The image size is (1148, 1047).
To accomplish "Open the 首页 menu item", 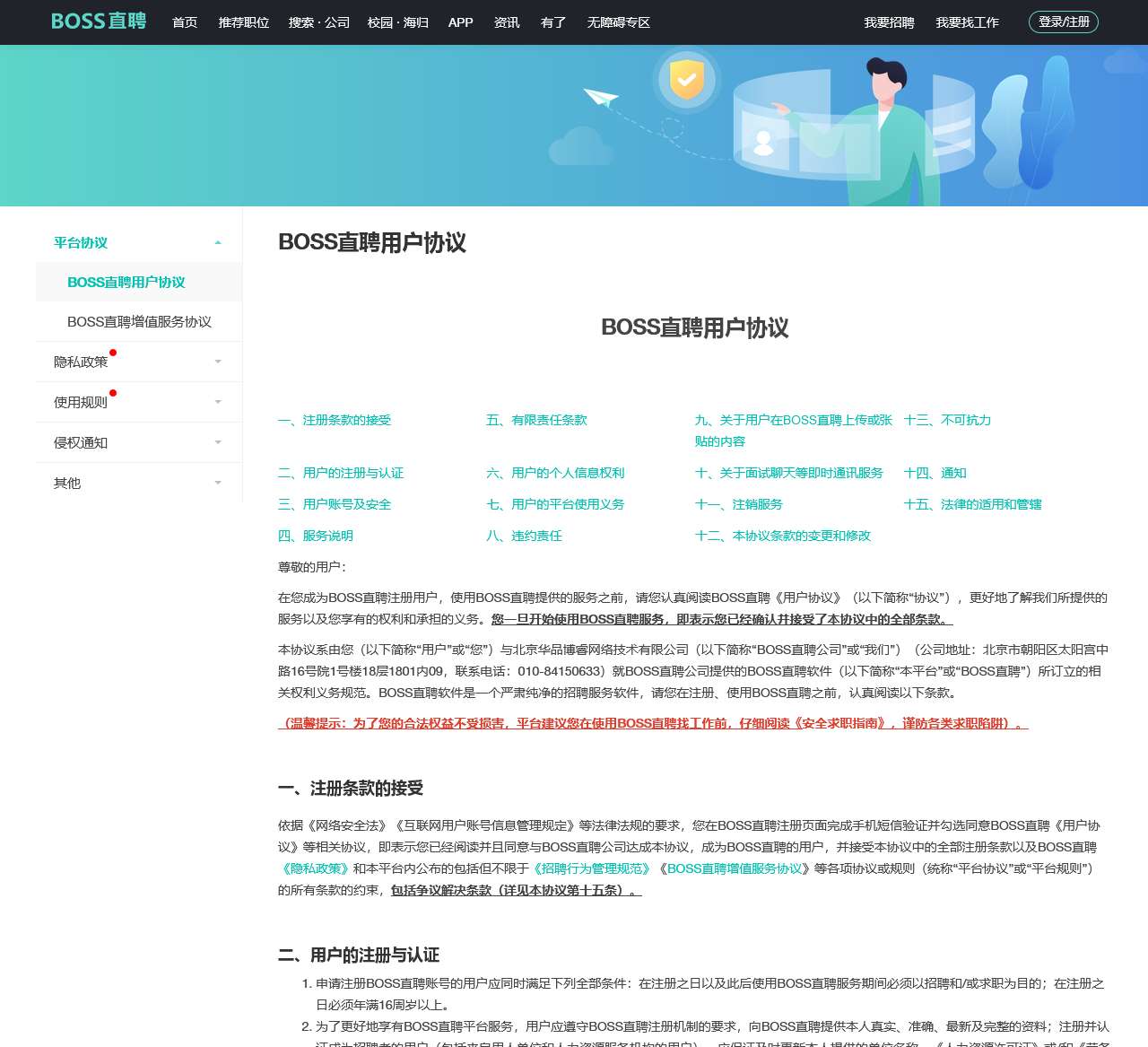I will click(185, 22).
